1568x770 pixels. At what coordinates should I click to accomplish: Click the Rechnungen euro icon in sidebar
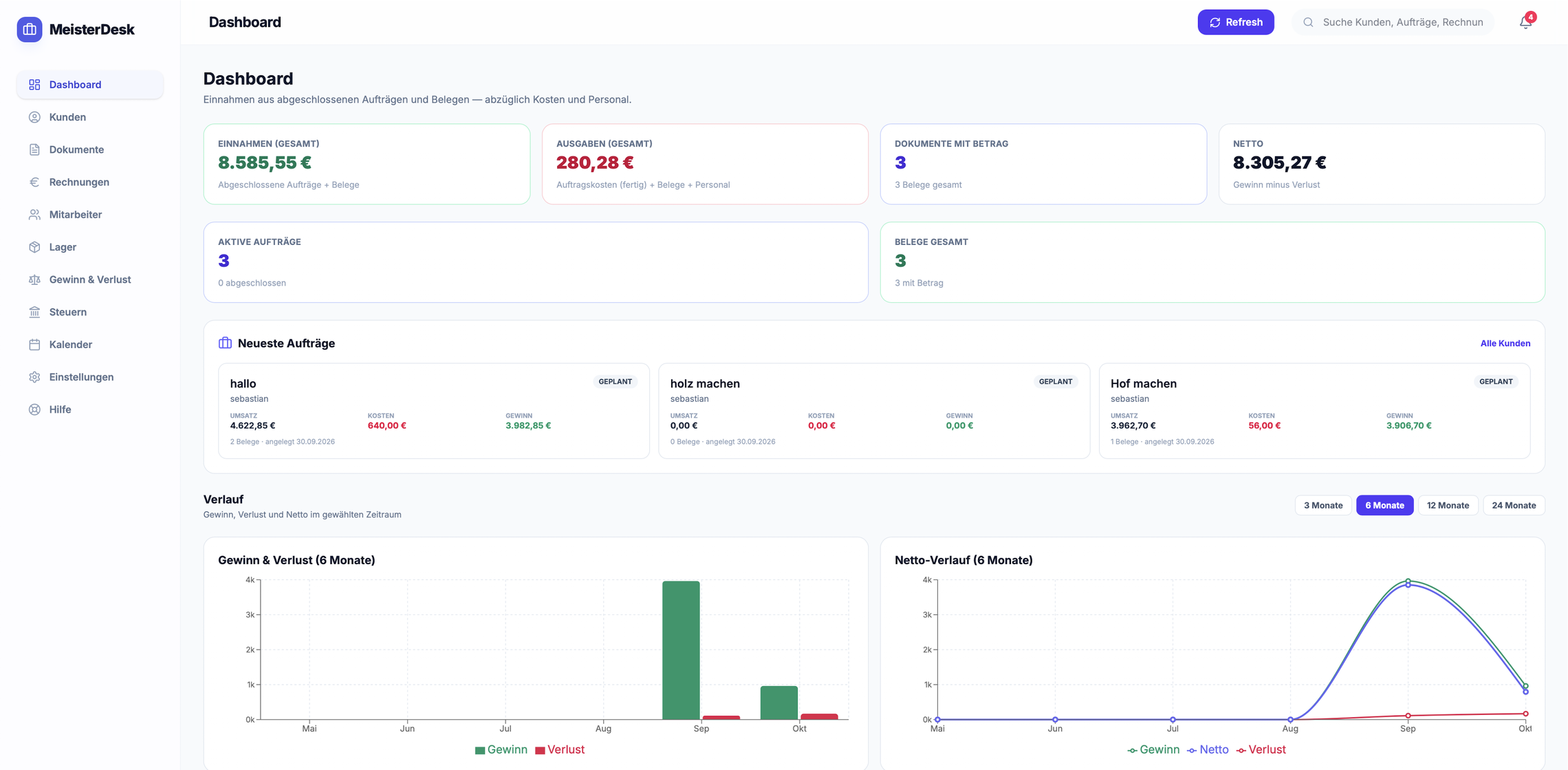(34, 182)
